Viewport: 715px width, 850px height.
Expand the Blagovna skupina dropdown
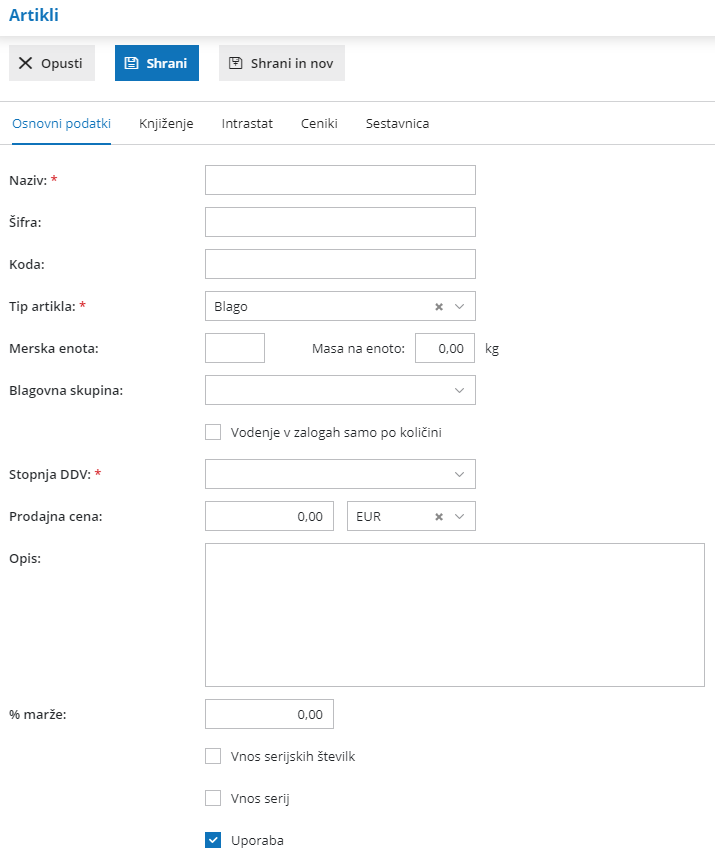[x=459, y=390]
